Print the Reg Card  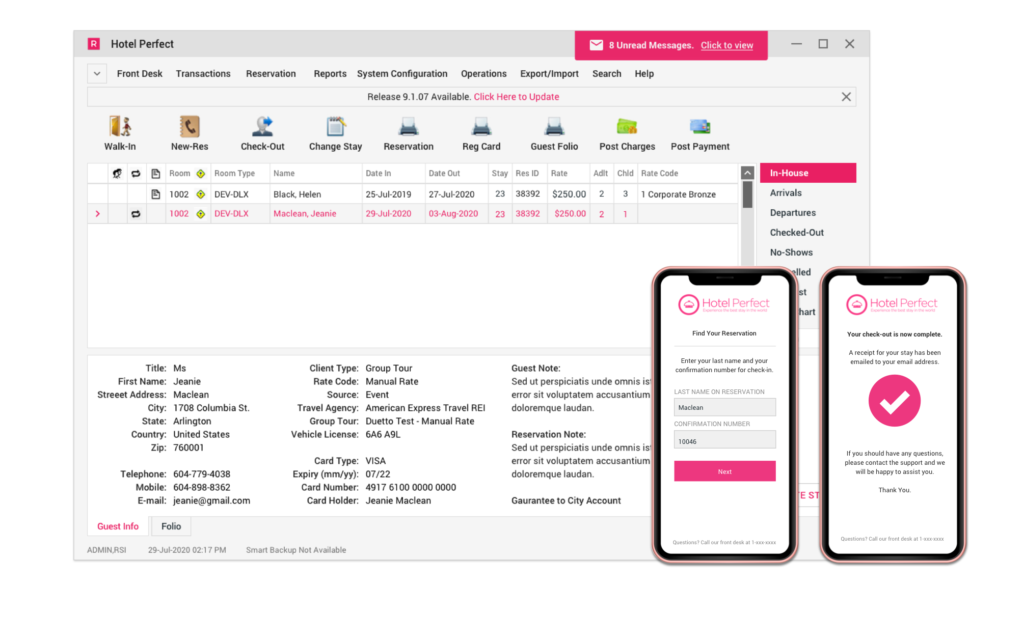click(x=481, y=127)
